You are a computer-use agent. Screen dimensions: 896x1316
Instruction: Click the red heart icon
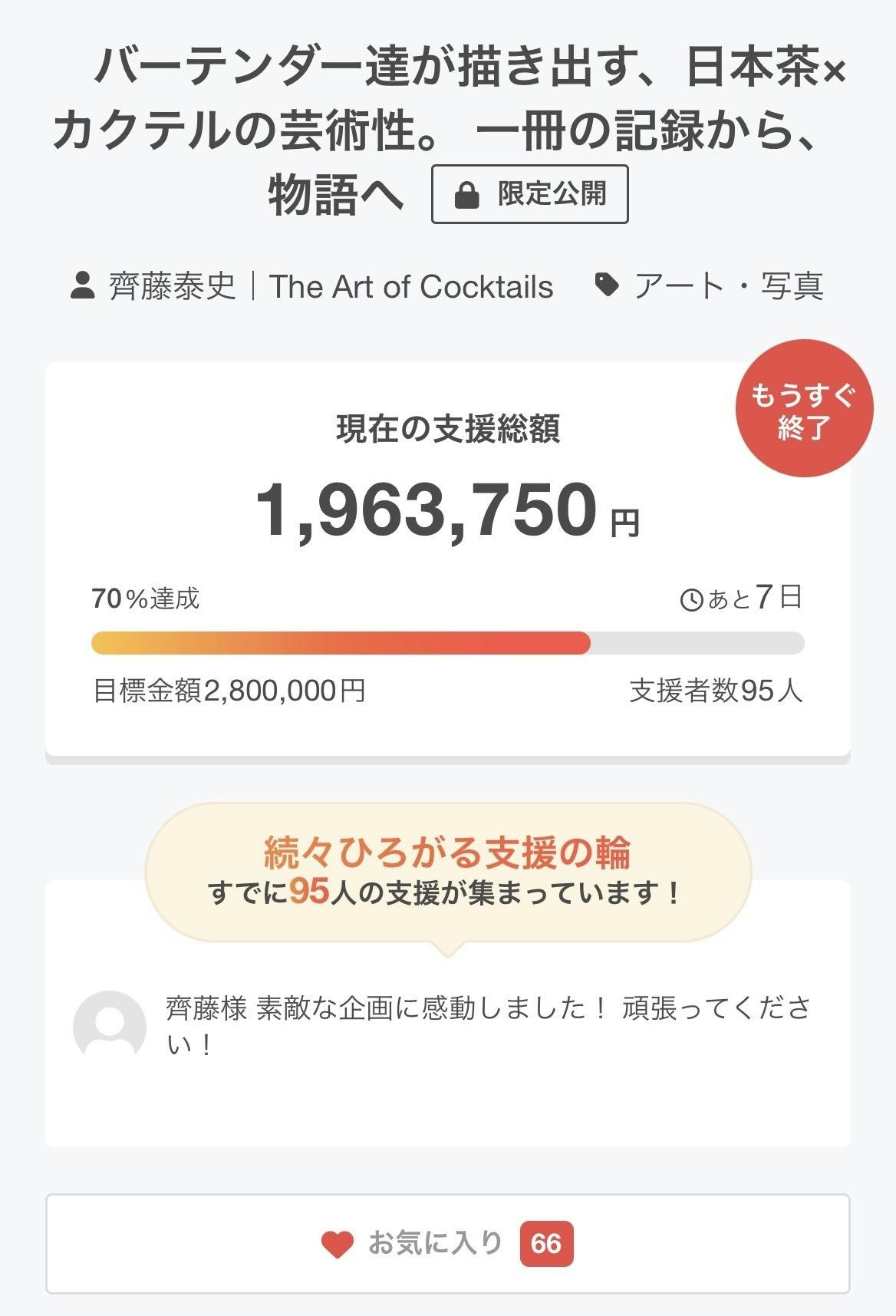point(337,1244)
